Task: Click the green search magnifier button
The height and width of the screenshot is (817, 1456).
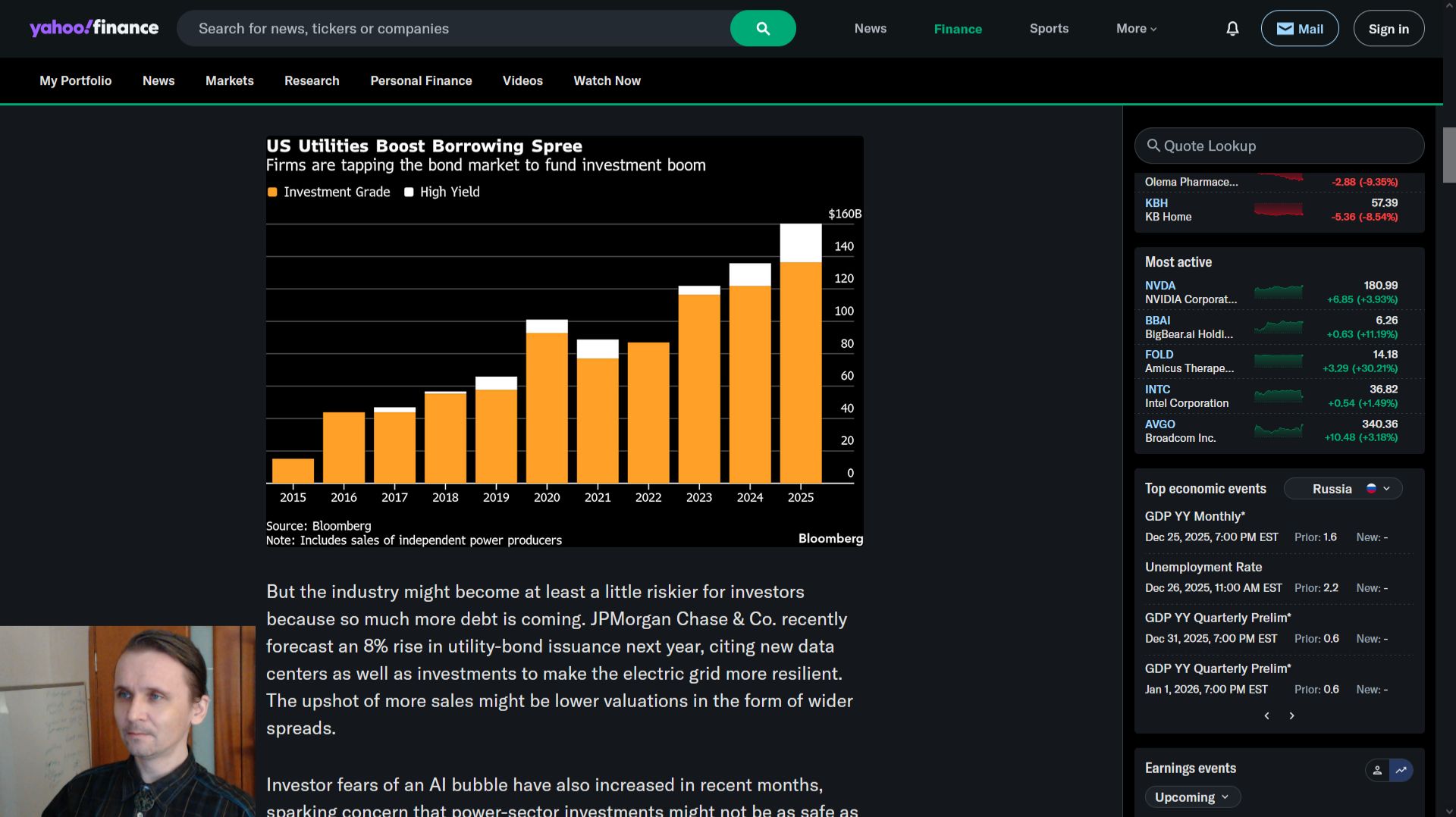Action: [x=763, y=28]
